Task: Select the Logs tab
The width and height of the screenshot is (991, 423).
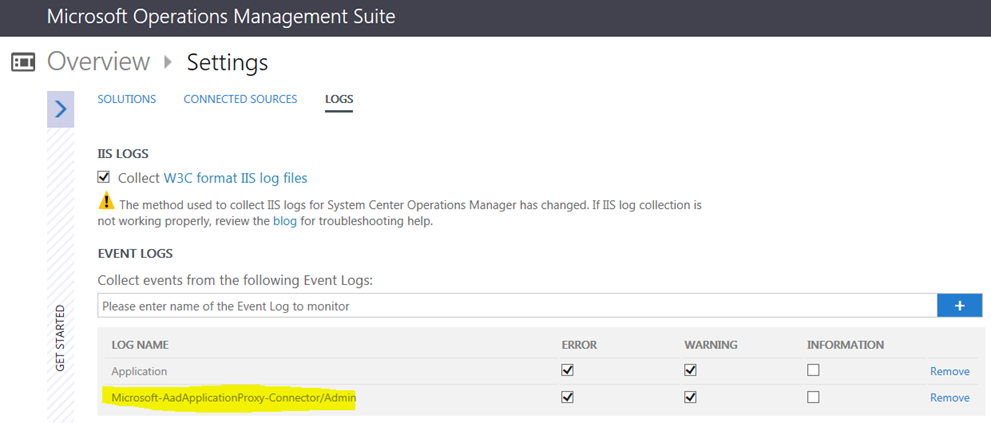Action: 339,99
